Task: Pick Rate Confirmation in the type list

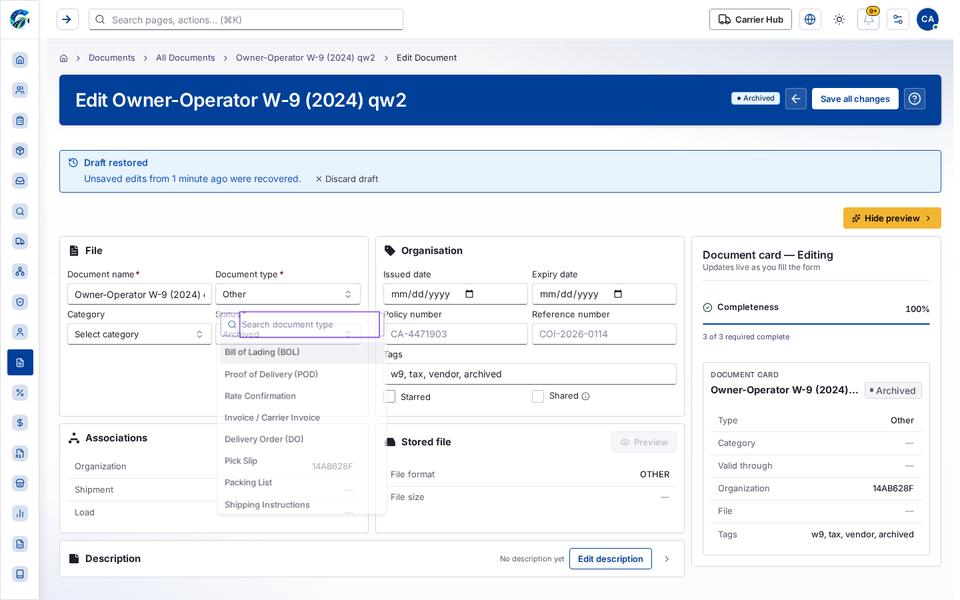Action: pos(302,396)
